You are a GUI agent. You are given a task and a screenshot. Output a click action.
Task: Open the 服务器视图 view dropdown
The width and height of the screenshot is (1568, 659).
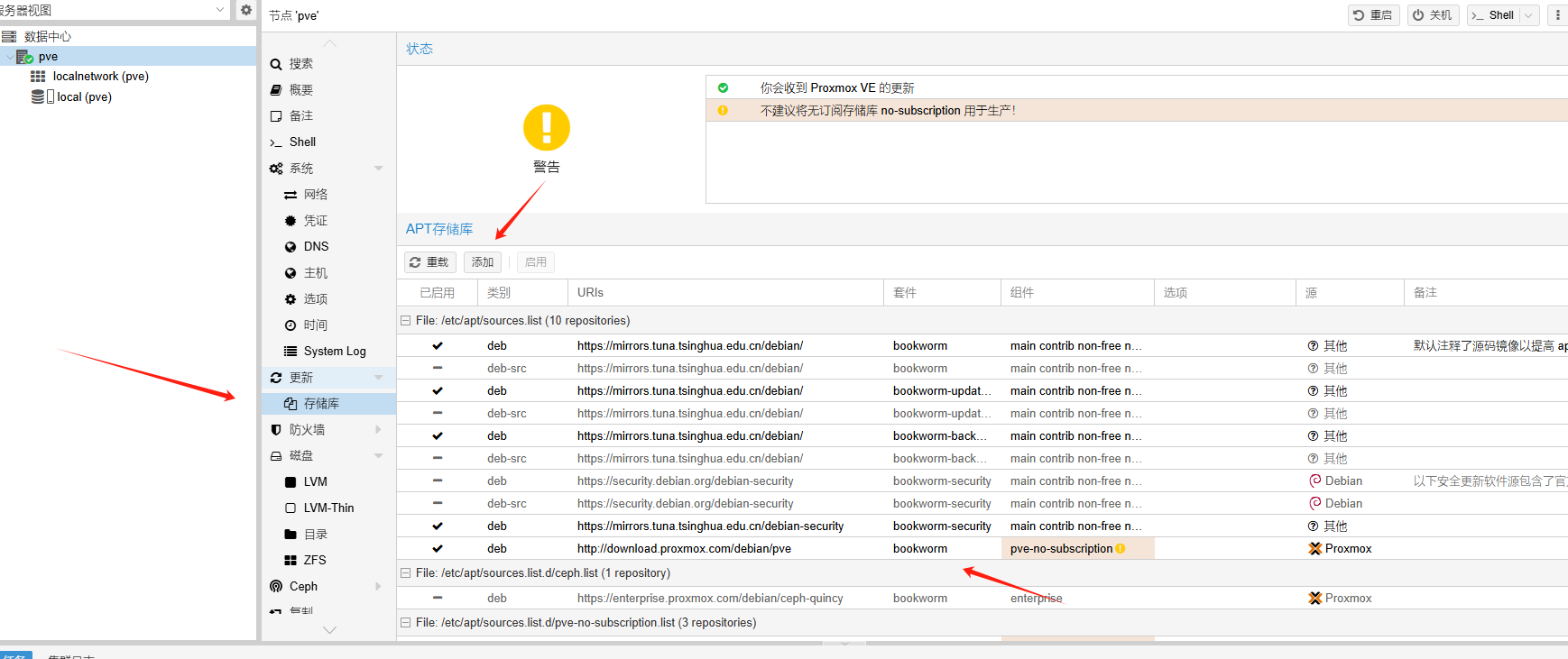[221, 10]
